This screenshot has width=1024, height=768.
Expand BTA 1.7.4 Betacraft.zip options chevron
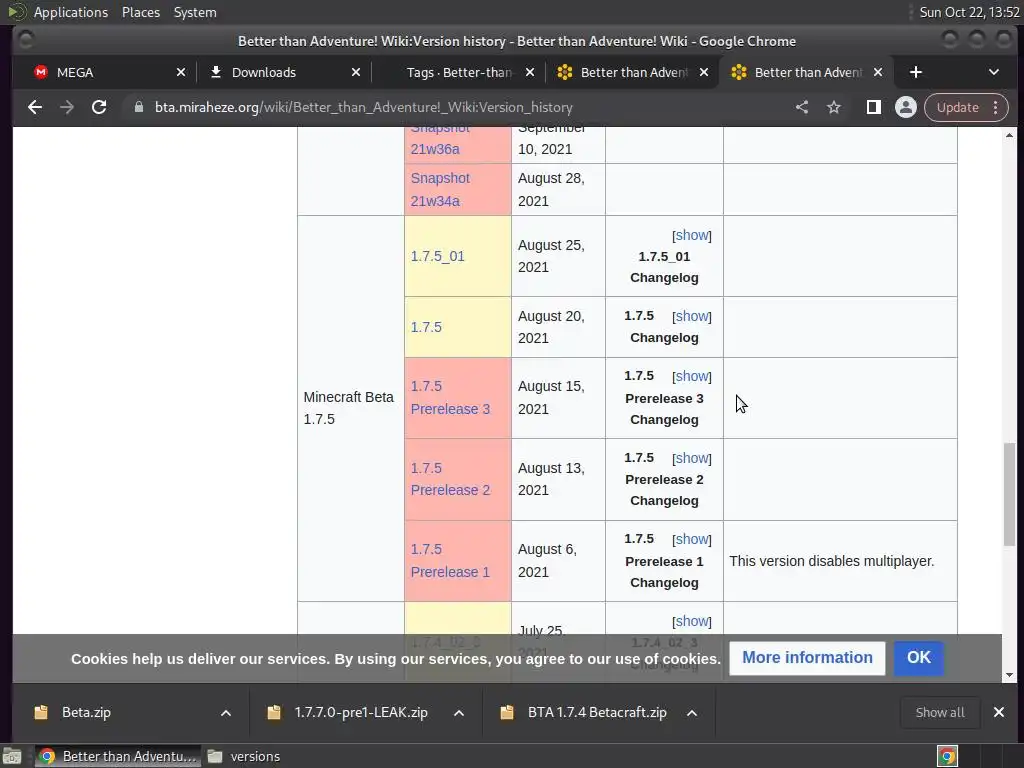tap(692, 712)
